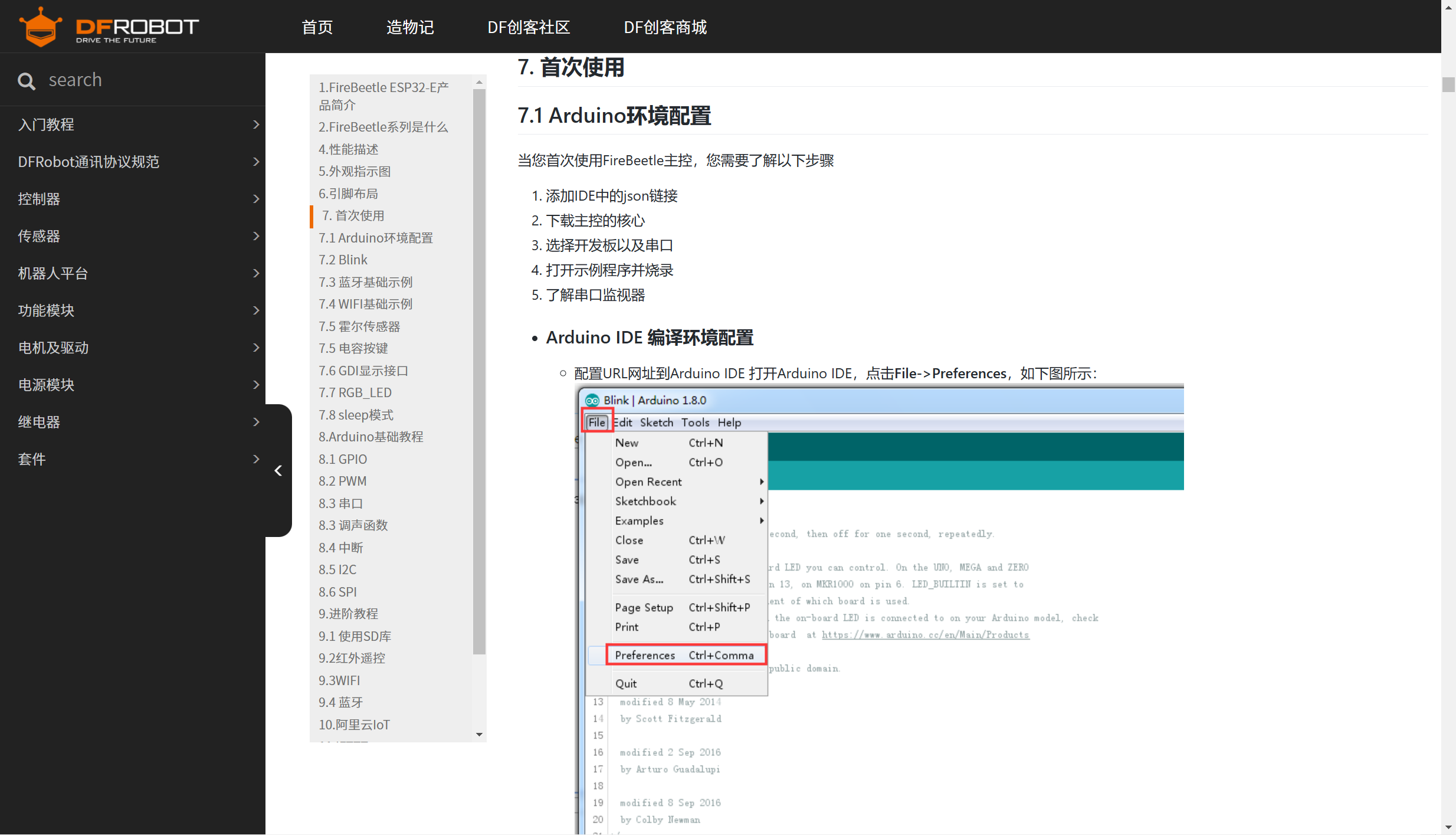Open the 9.2红外遥控 contents entry
The height and width of the screenshot is (835, 1456).
pyautogui.click(x=352, y=658)
